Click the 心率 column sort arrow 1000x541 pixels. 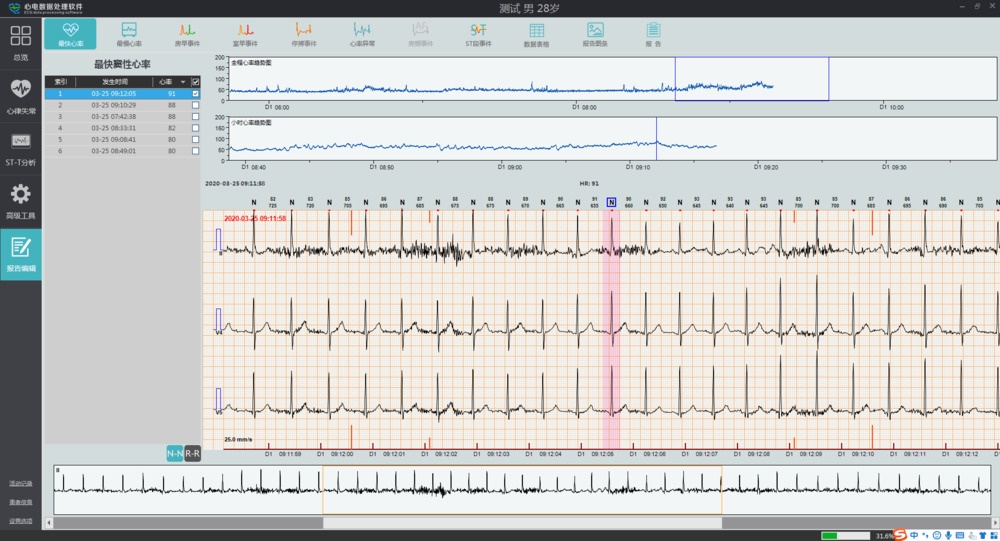tap(182, 82)
